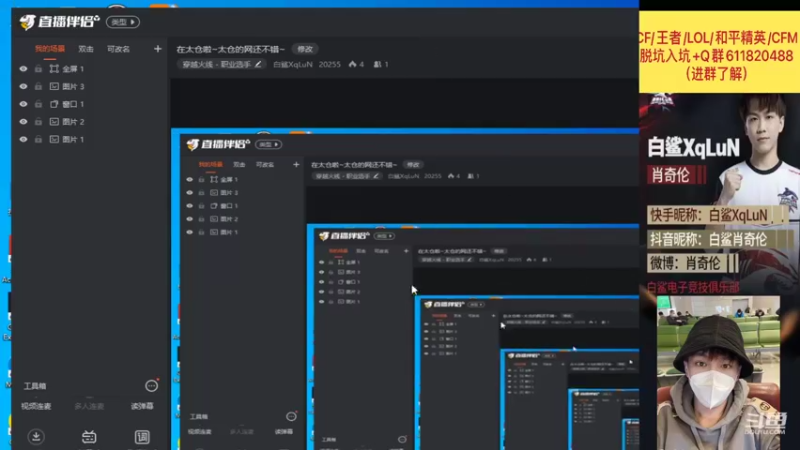Click the fullscreen capture icon of 全屏 1
The width and height of the screenshot is (800, 450).
(54, 69)
